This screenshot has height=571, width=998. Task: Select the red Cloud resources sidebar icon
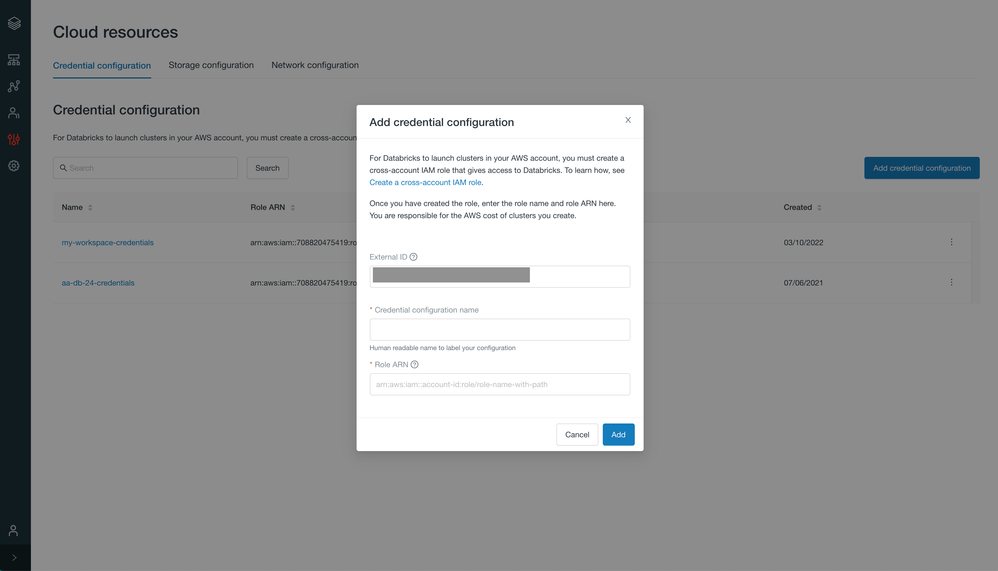tap(14, 140)
